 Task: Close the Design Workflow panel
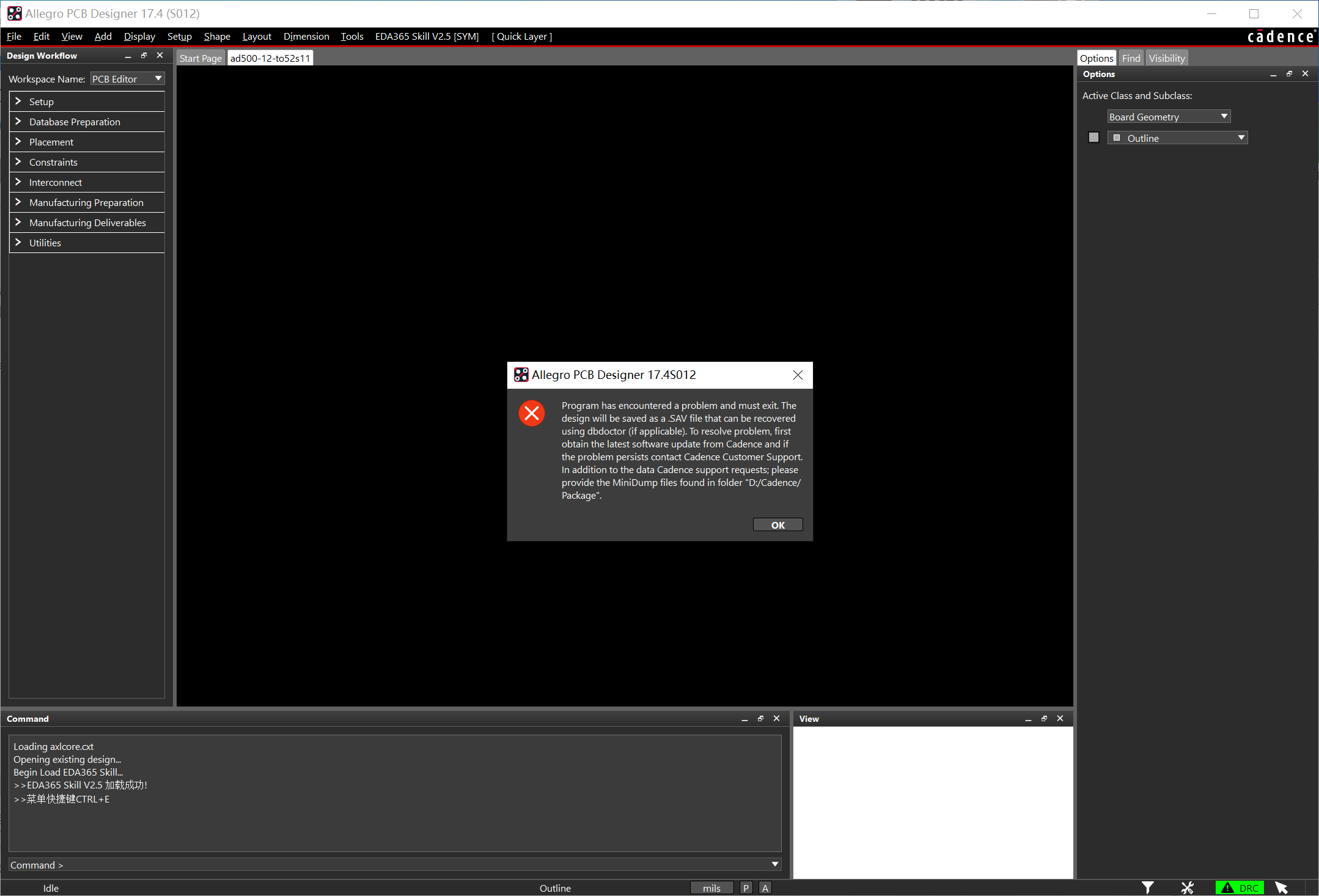[160, 56]
